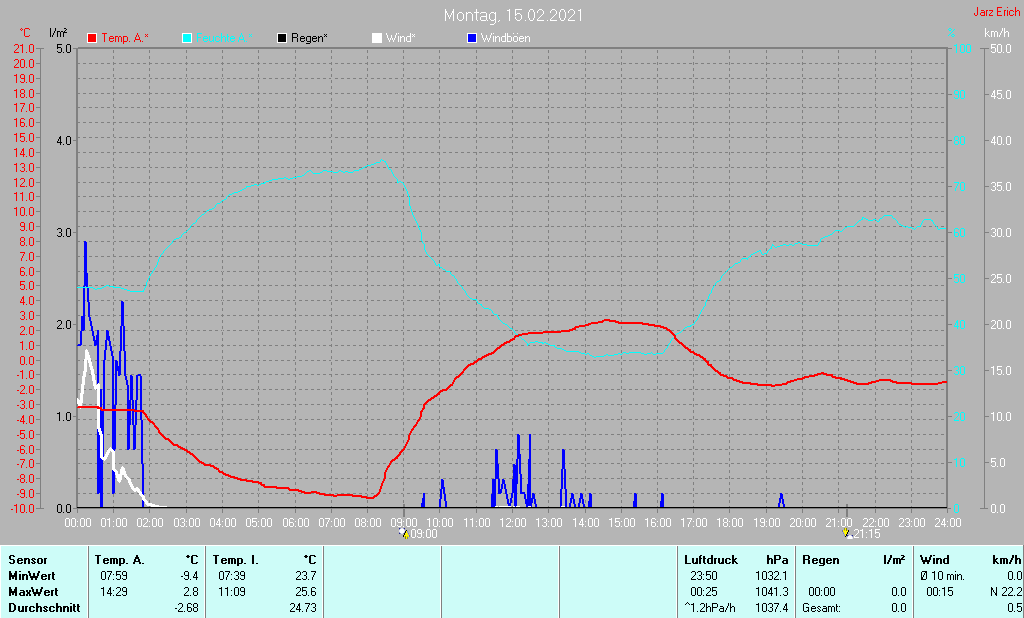Click the '07:59' minimum temperature time
1024x618 pixels.
pos(114,576)
